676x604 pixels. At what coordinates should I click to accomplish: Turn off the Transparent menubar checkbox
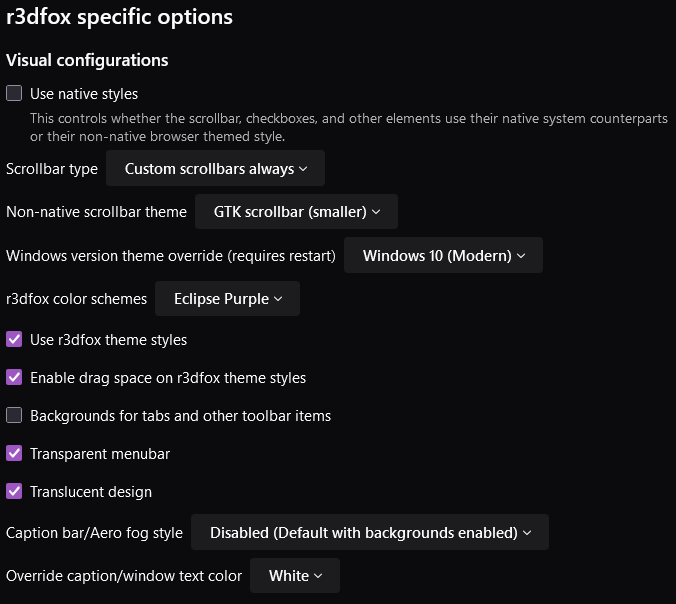click(x=14, y=454)
